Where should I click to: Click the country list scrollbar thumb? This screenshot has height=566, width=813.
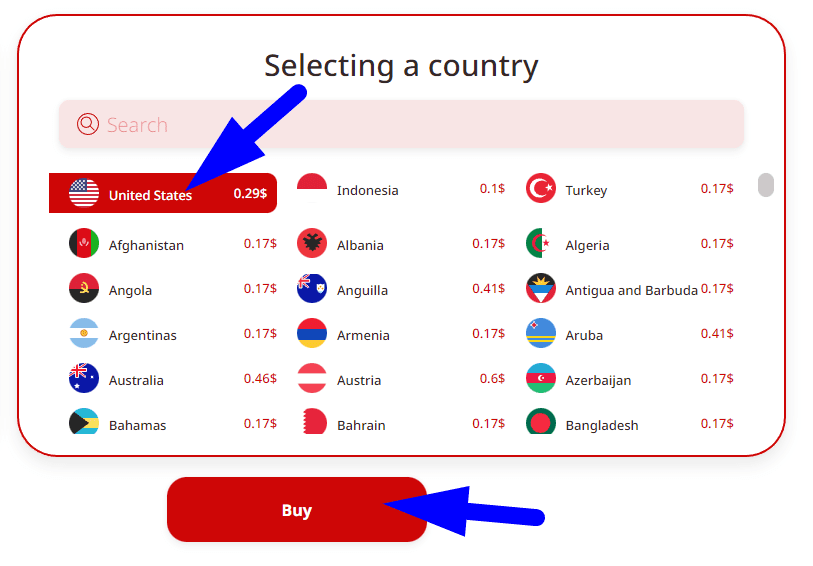766,185
